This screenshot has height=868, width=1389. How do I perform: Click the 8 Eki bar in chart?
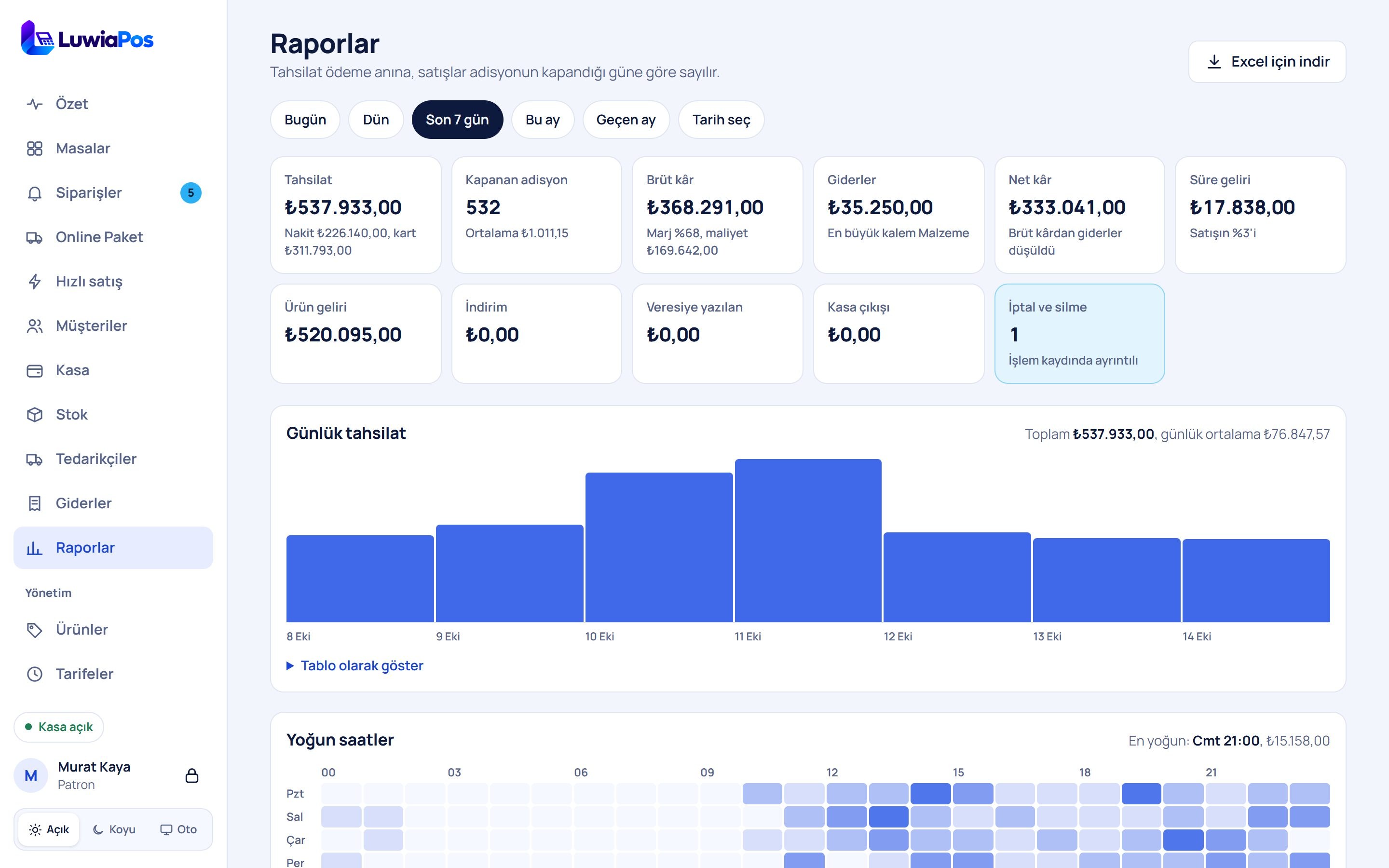(360, 579)
